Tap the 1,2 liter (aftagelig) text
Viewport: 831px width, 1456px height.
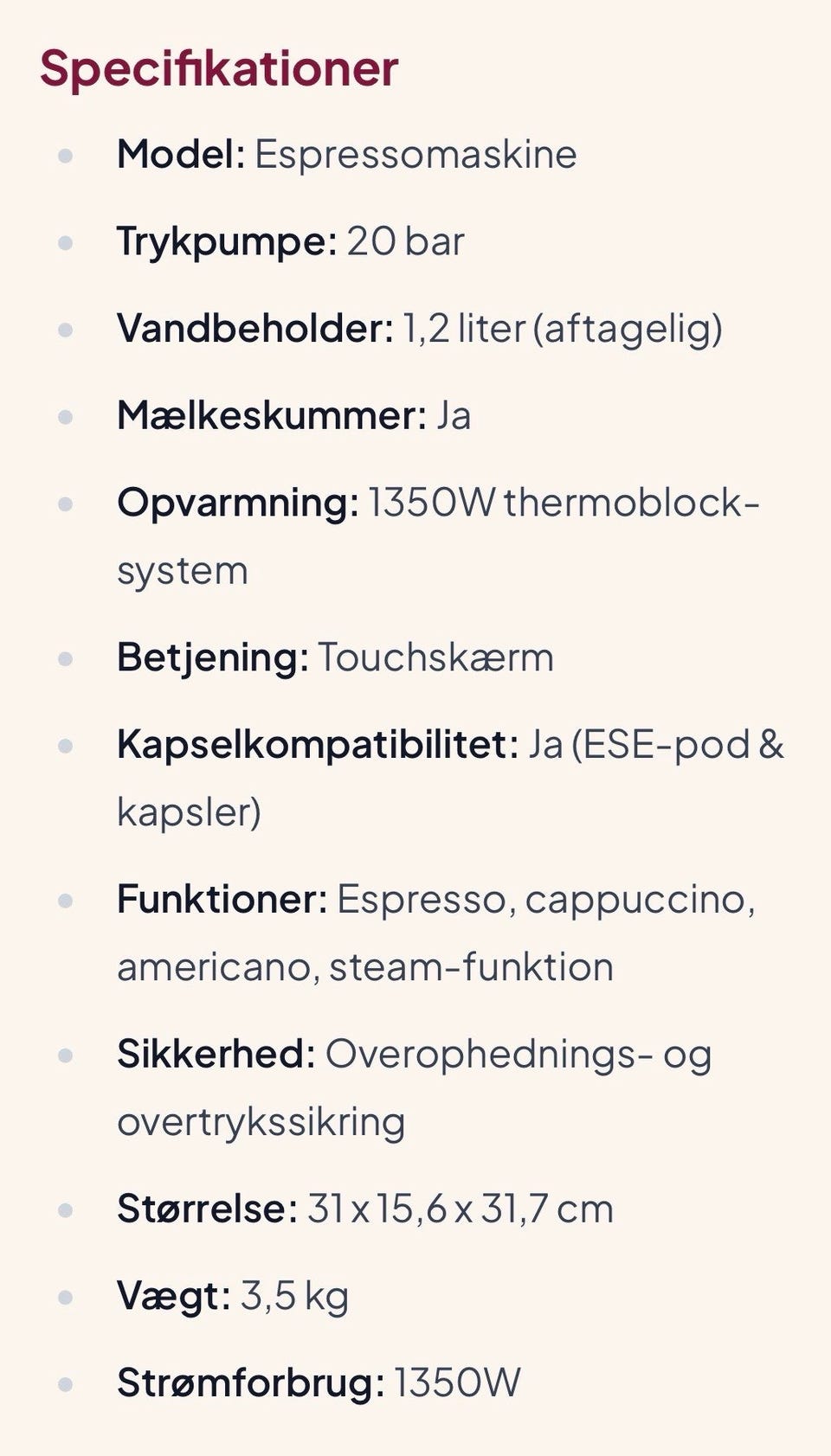point(563,329)
